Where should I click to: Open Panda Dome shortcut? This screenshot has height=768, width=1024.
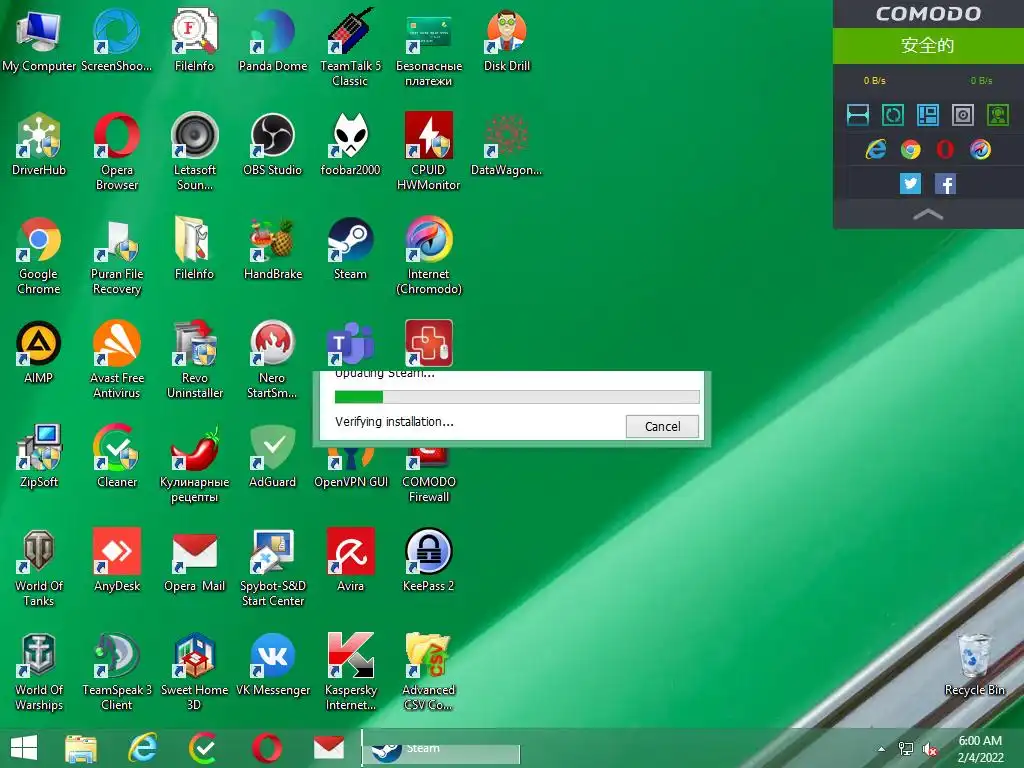(272, 40)
